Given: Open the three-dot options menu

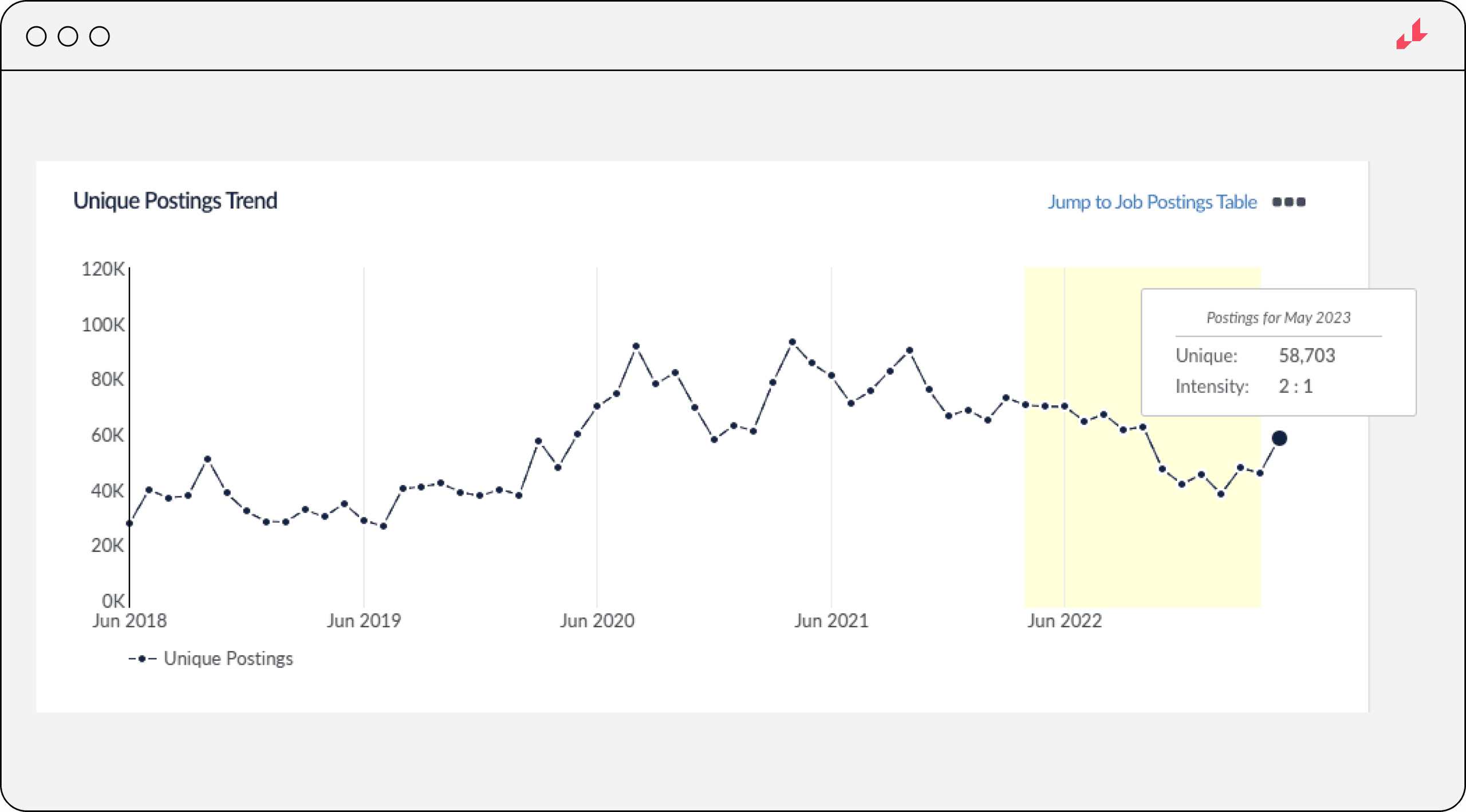Looking at the screenshot, I should [1289, 202].
